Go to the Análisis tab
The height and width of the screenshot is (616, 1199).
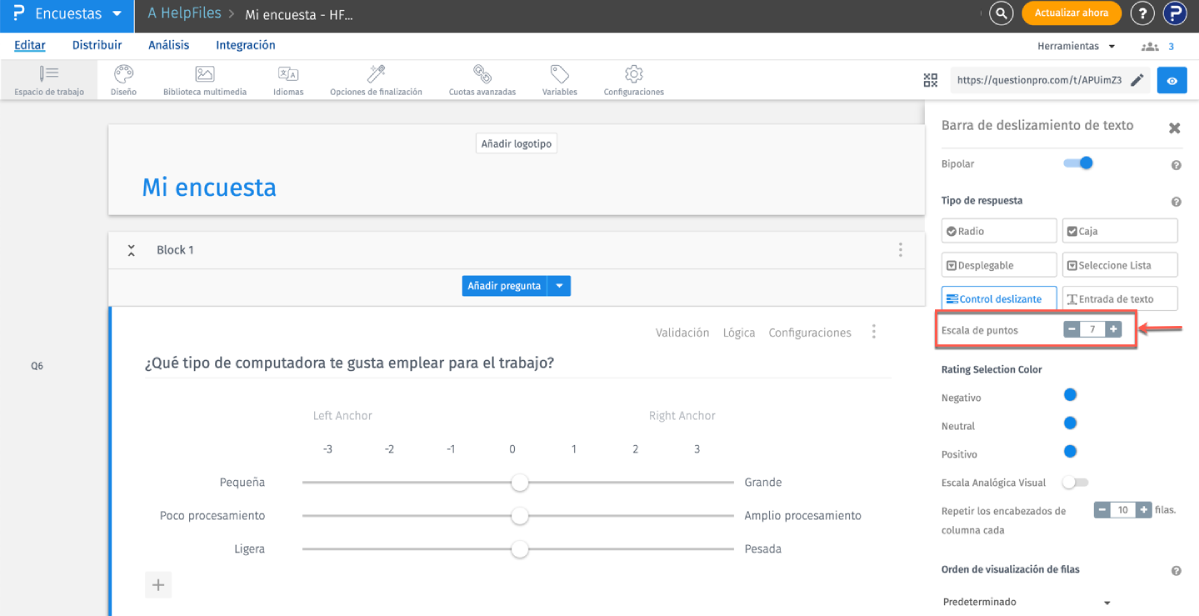pos(169,45)
